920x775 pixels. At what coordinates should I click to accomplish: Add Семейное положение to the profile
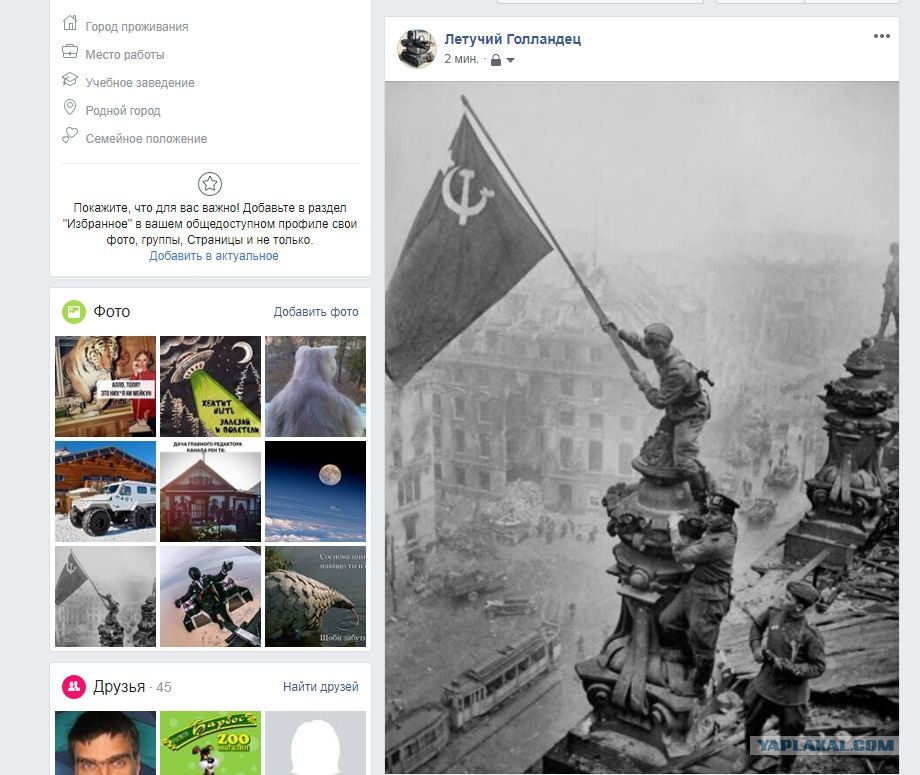tap(146, 139)
